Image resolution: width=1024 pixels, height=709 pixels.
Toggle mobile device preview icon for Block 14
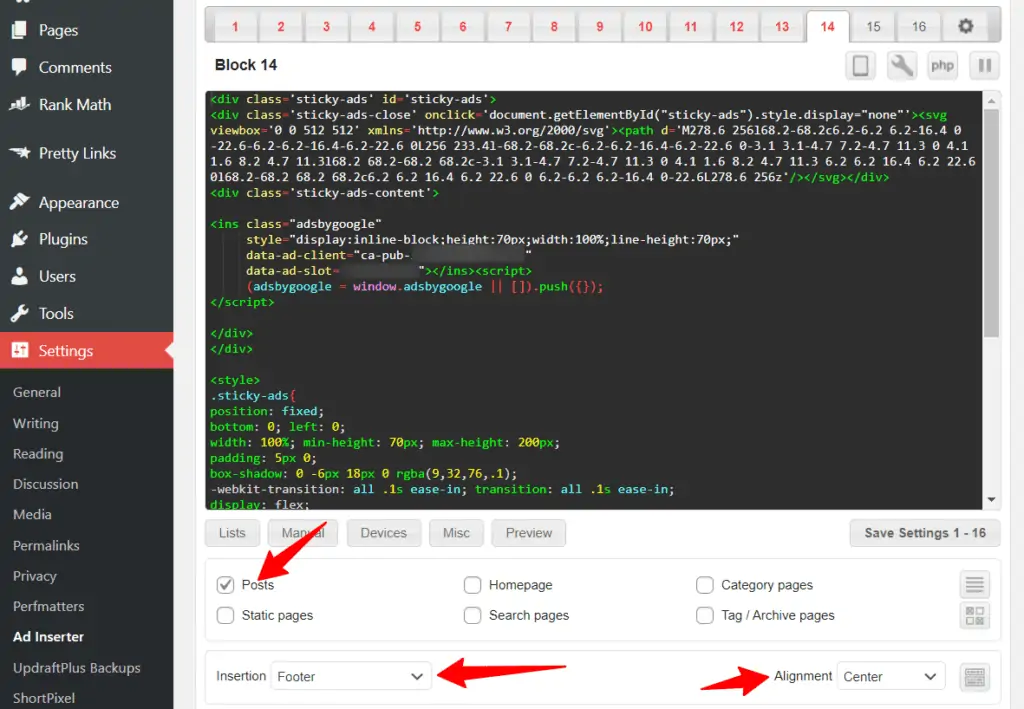coord(860,65)
